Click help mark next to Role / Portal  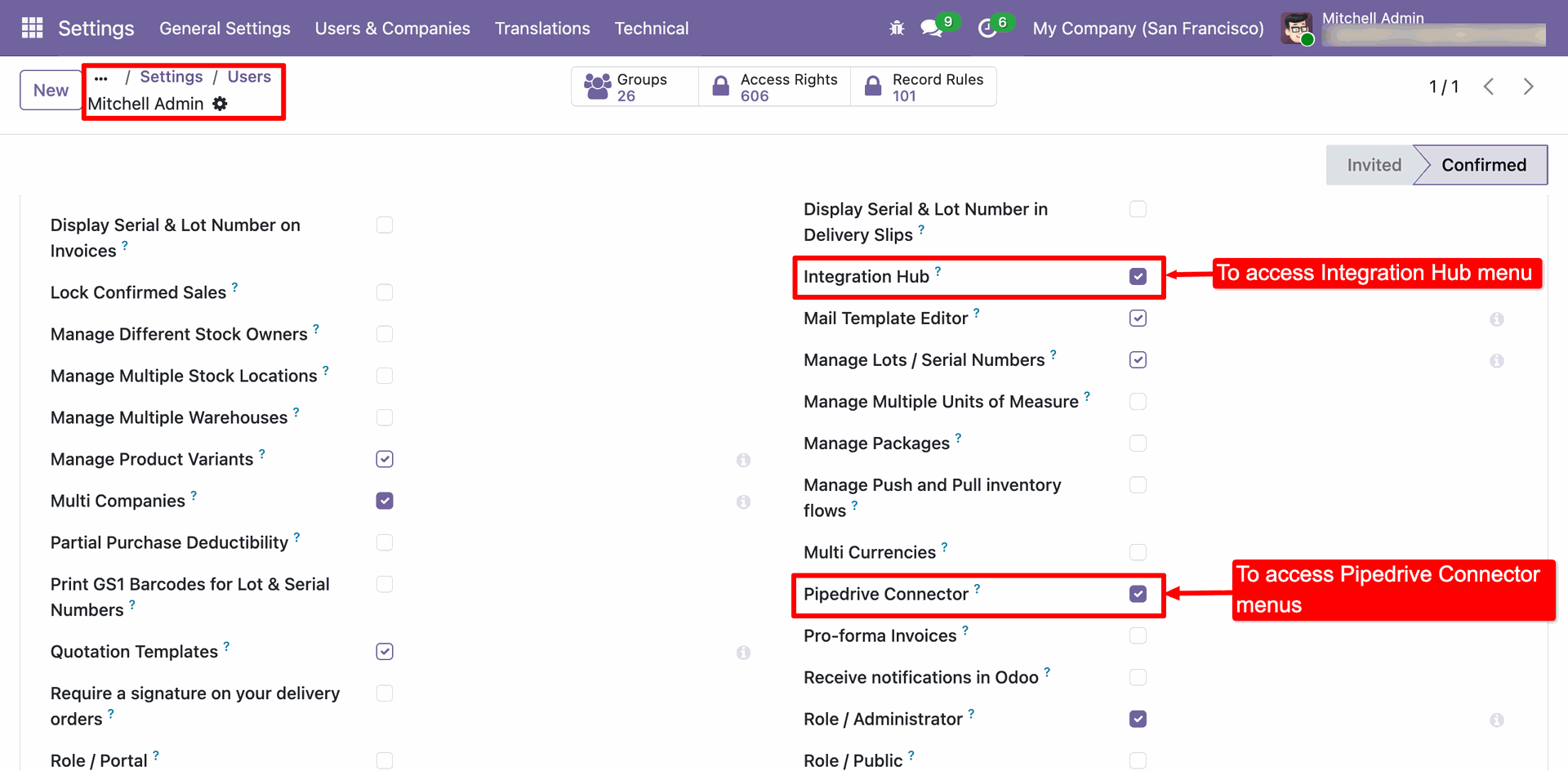pos(155,755)
